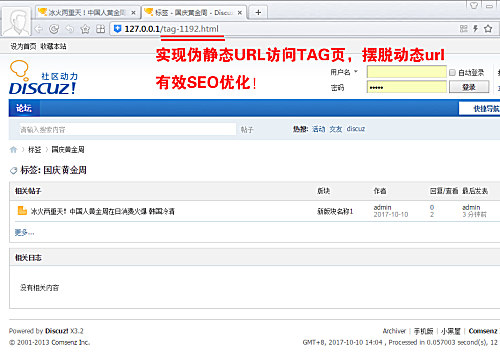
Task: Click the address bar URL tag-1192.html
Action: pyautogui.click(x=191, y=29)
